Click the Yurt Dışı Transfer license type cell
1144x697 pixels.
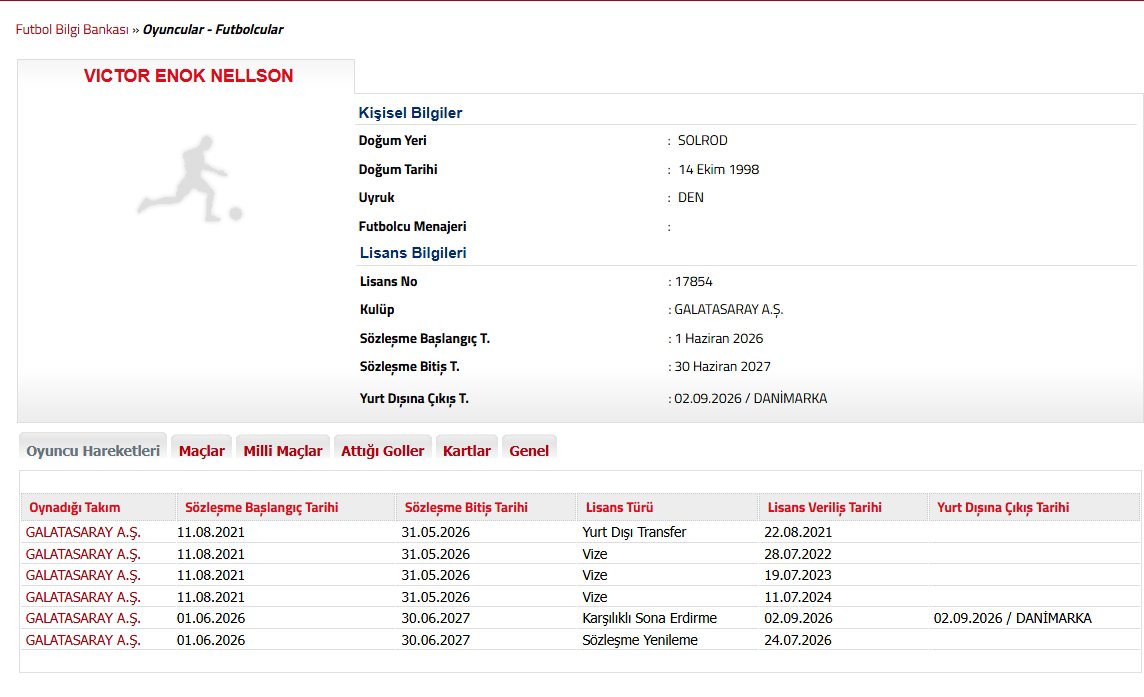pyautogui.click(x=634, y=532)
